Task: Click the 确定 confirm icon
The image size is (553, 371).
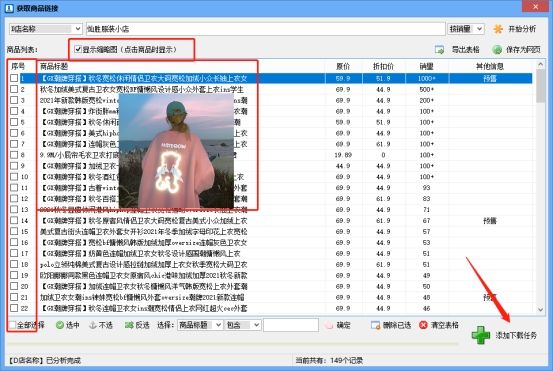Action: [328, 325]
